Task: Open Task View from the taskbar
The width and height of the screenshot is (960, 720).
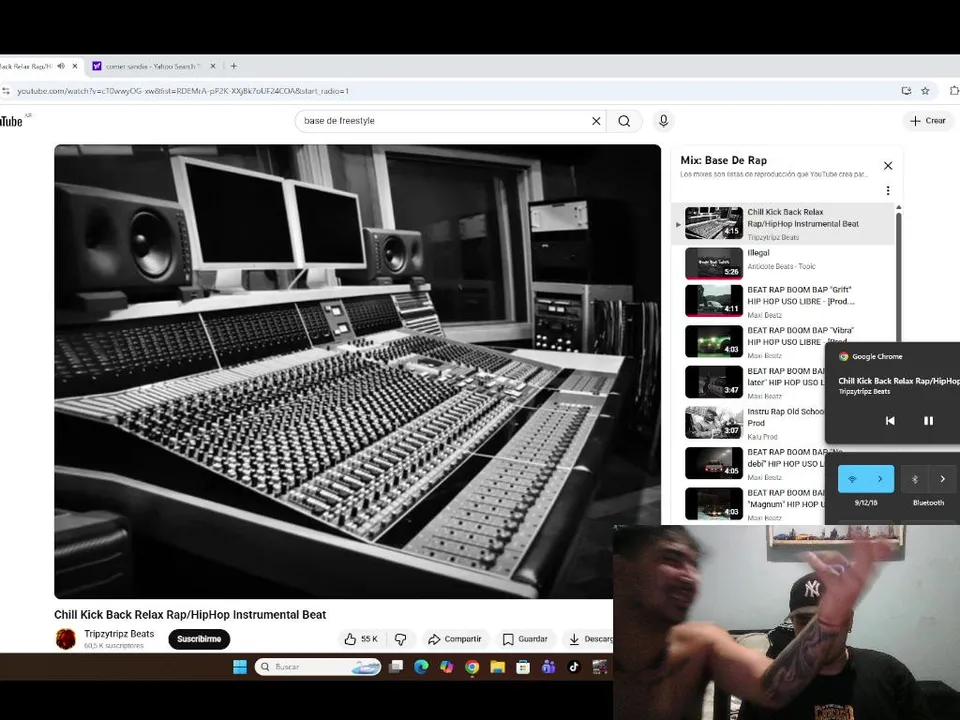Action: coord(396,667)
